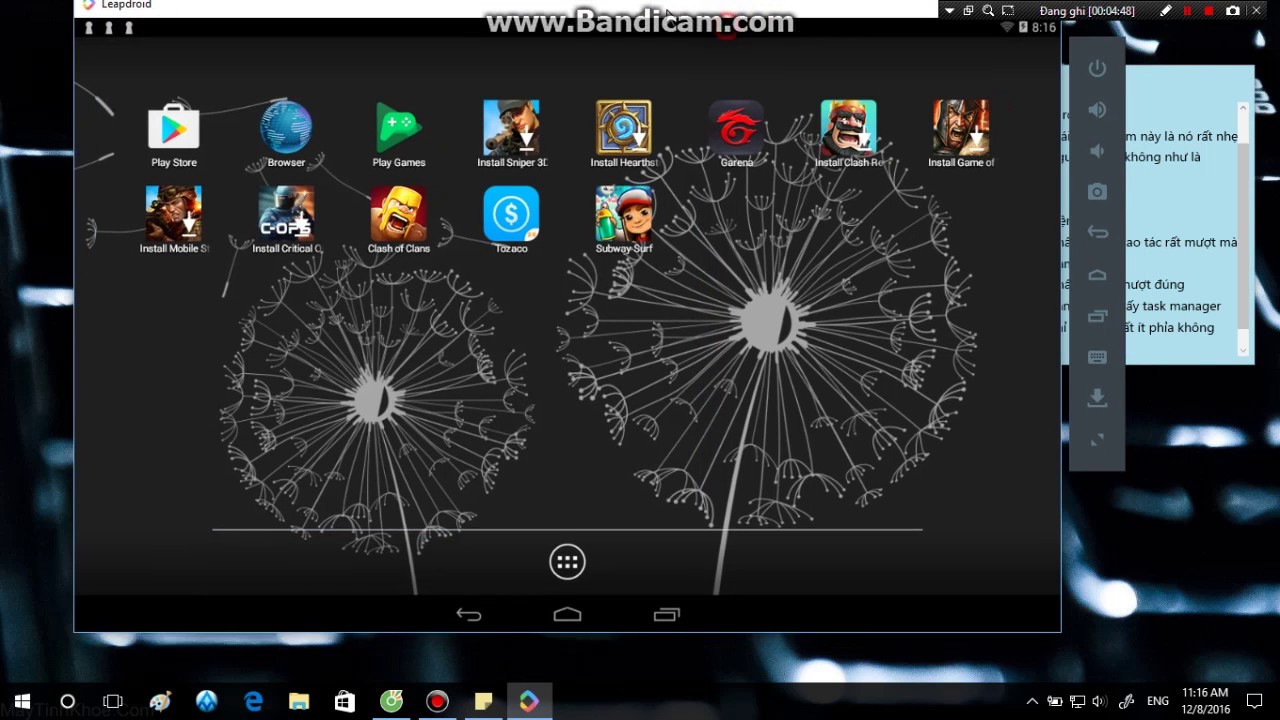Open Windows Action Center notifications
1280x720 pixels.
point(1255,701)
